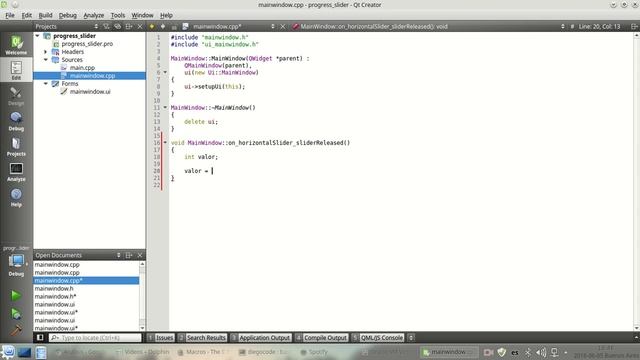Expand the Headers folder
This screenshot has height=360, width=640.
pos(46,52)
